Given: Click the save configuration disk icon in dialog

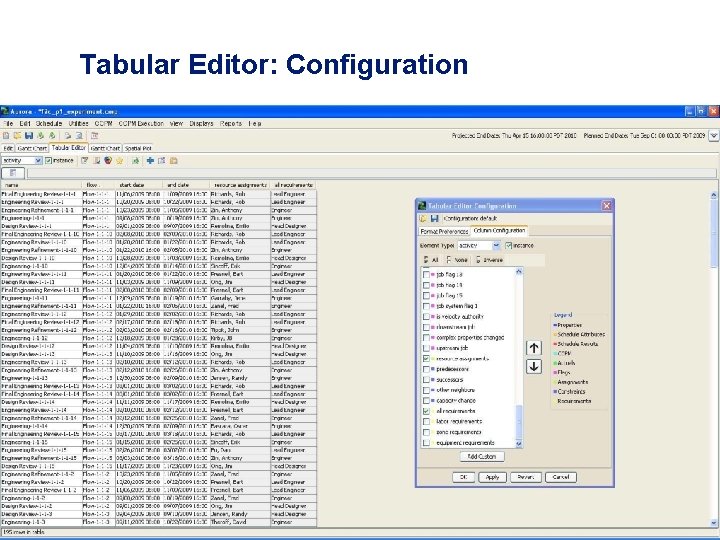Looking at the screenshot, I should [434, 219].
